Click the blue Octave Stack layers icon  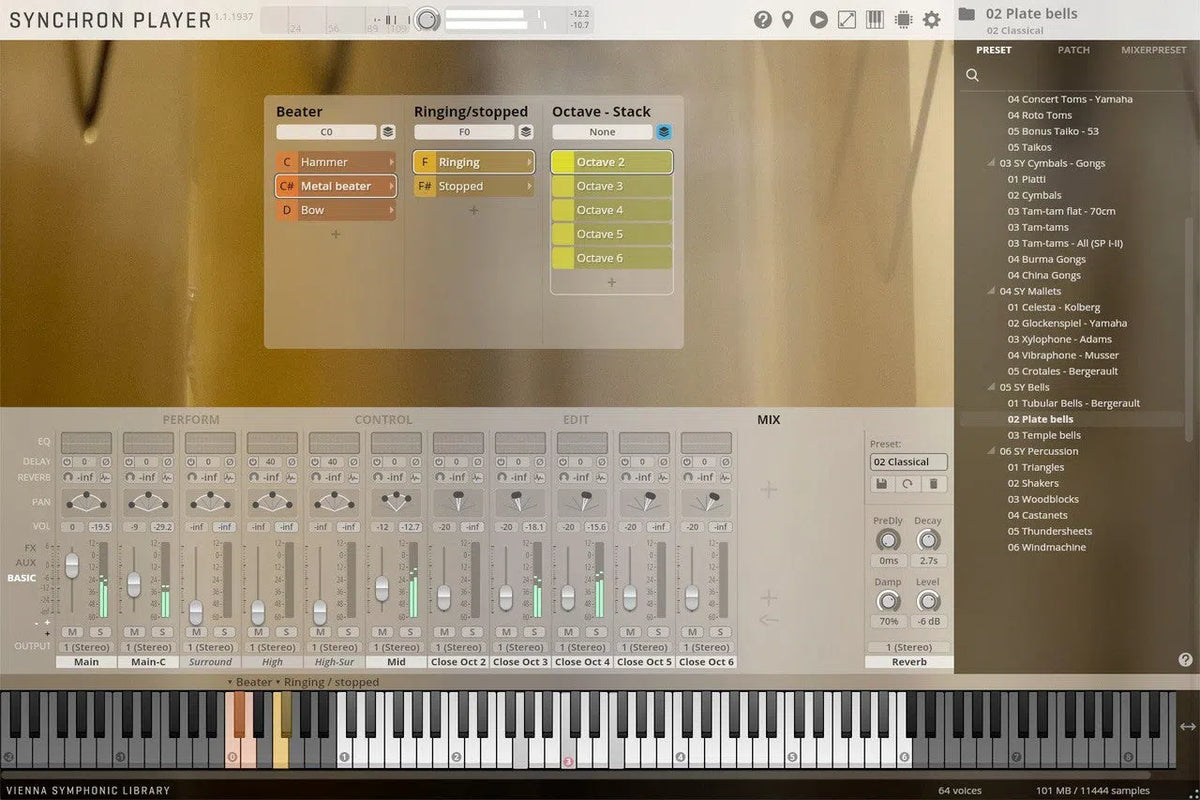[x=664, y=132]
